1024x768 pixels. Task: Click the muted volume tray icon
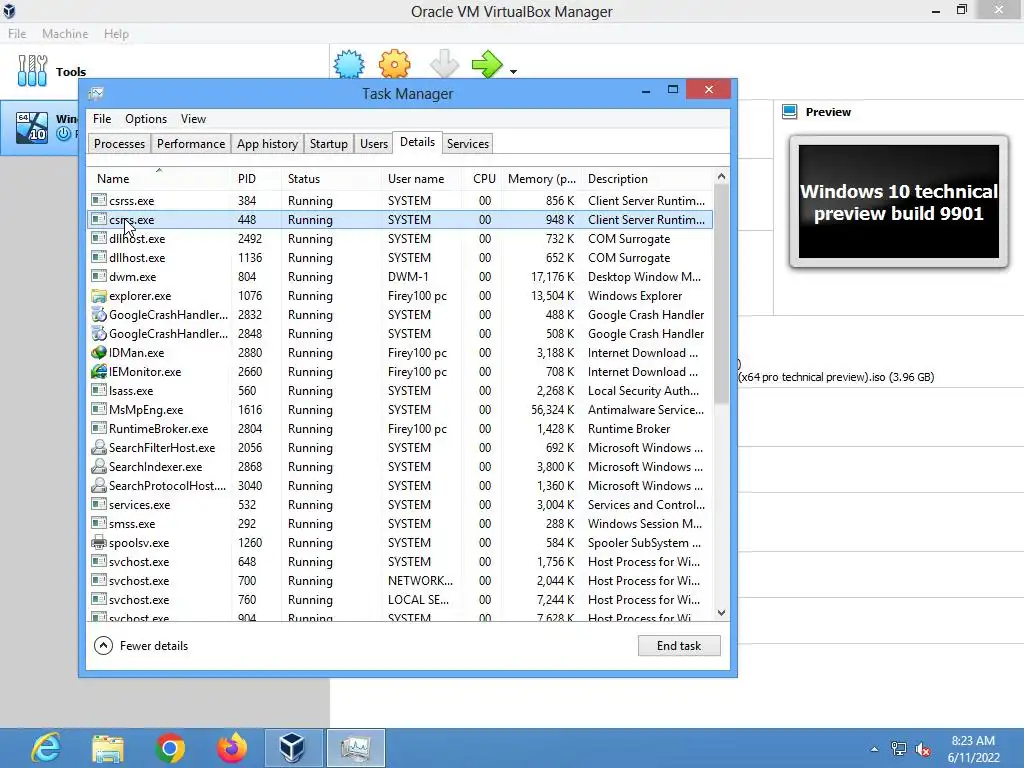[x=923, y=749]
